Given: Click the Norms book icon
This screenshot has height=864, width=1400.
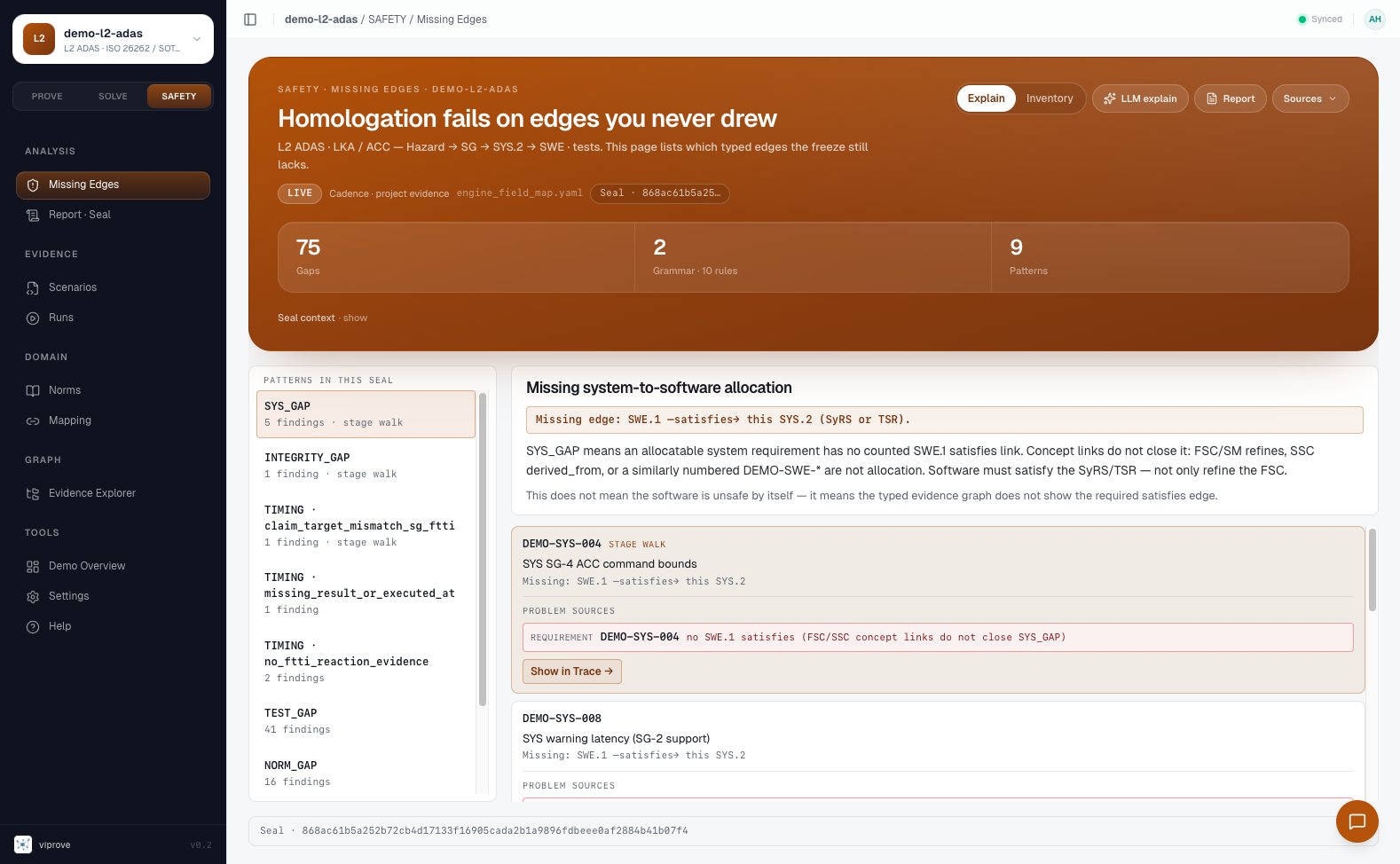Looking at the screenshot, I should 33,390.
